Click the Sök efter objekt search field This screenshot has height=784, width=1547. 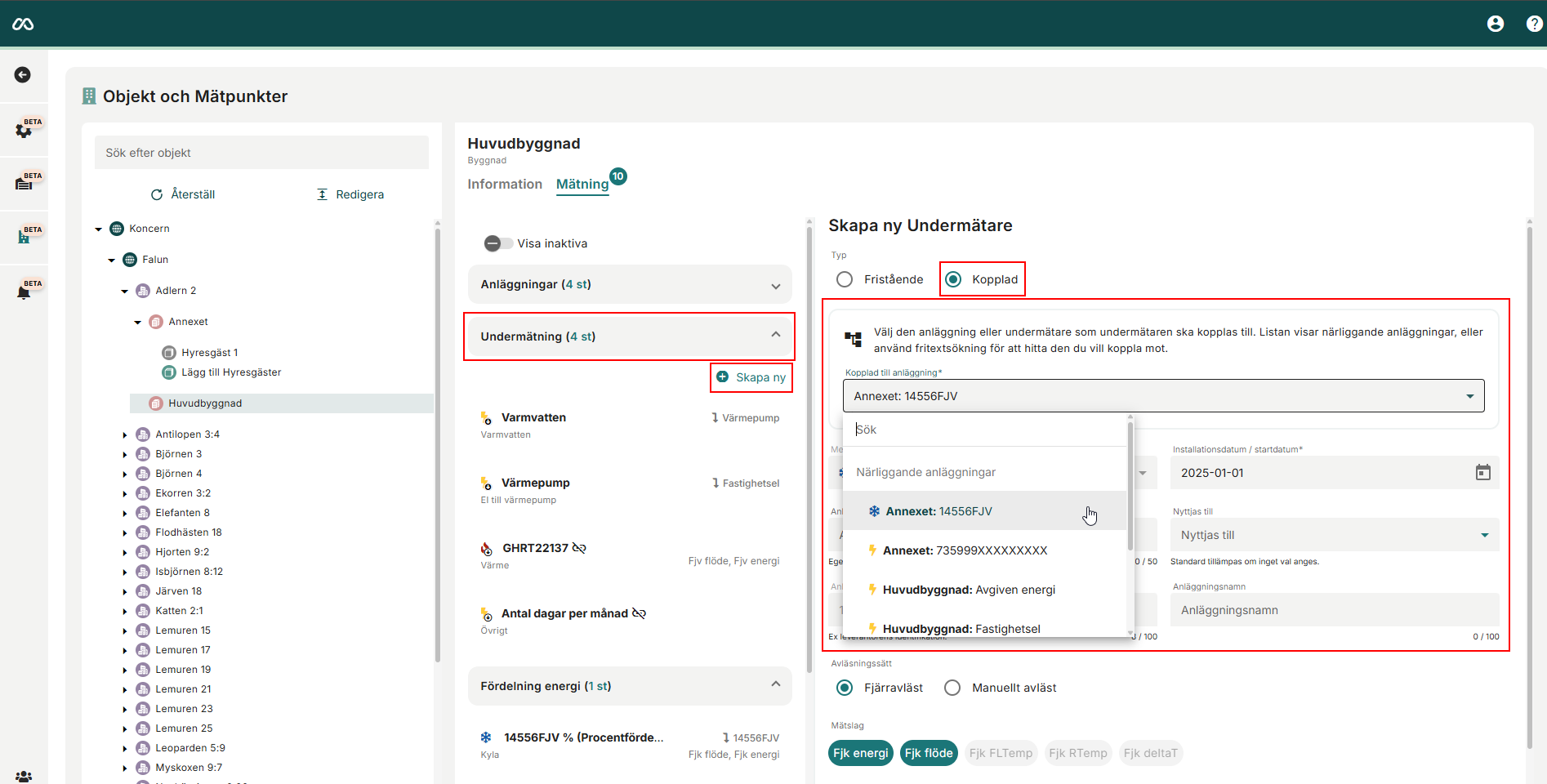[261, 153]
